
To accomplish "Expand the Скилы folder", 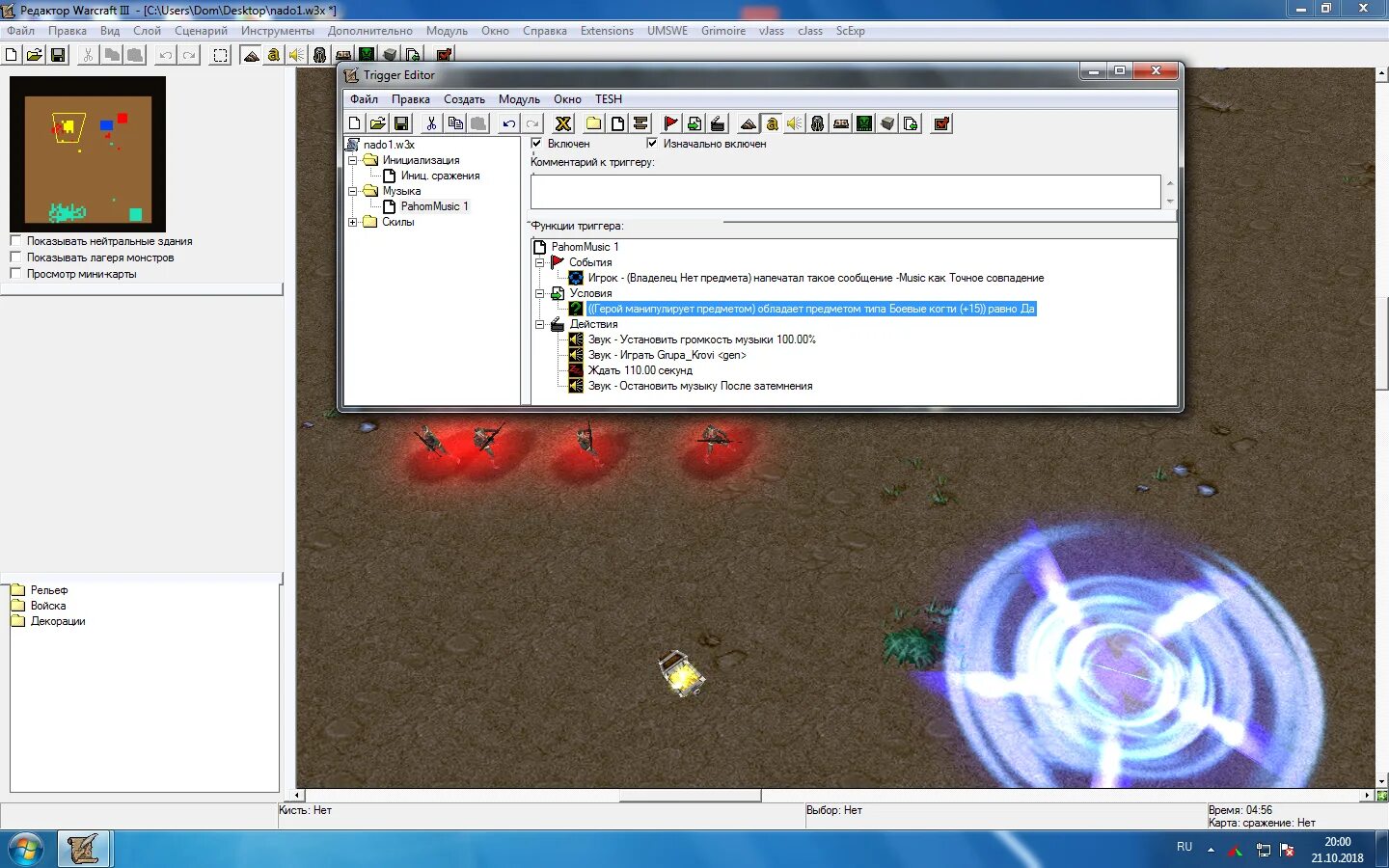I will pos(353,222).
